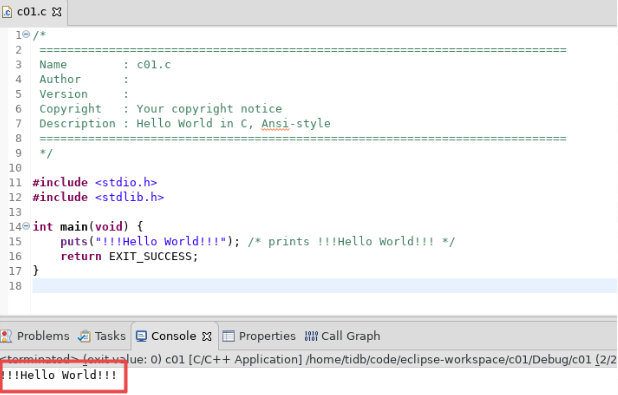Click line number 10 in the gutter
This screenshot has height=395, width=618.
coord(15,168)
